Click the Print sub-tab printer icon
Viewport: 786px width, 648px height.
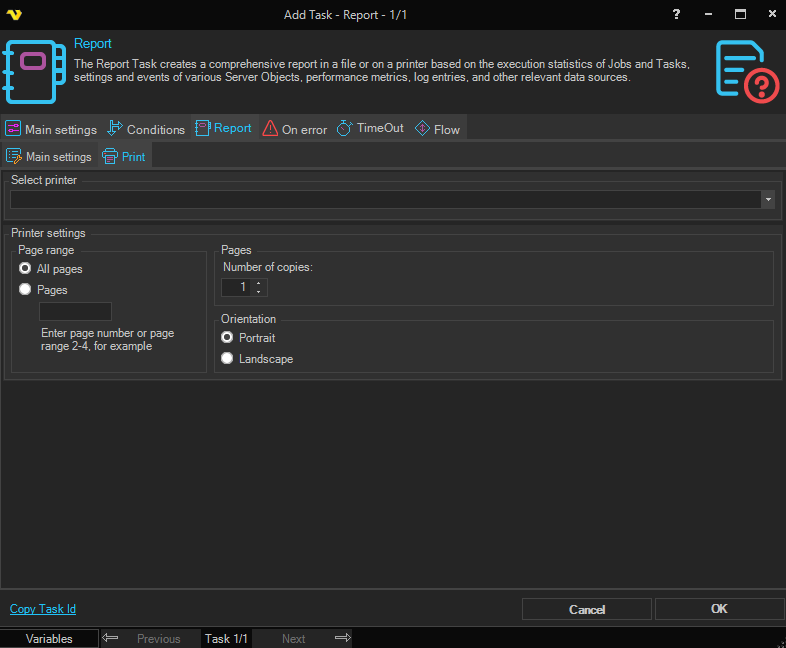click(110, 157)
